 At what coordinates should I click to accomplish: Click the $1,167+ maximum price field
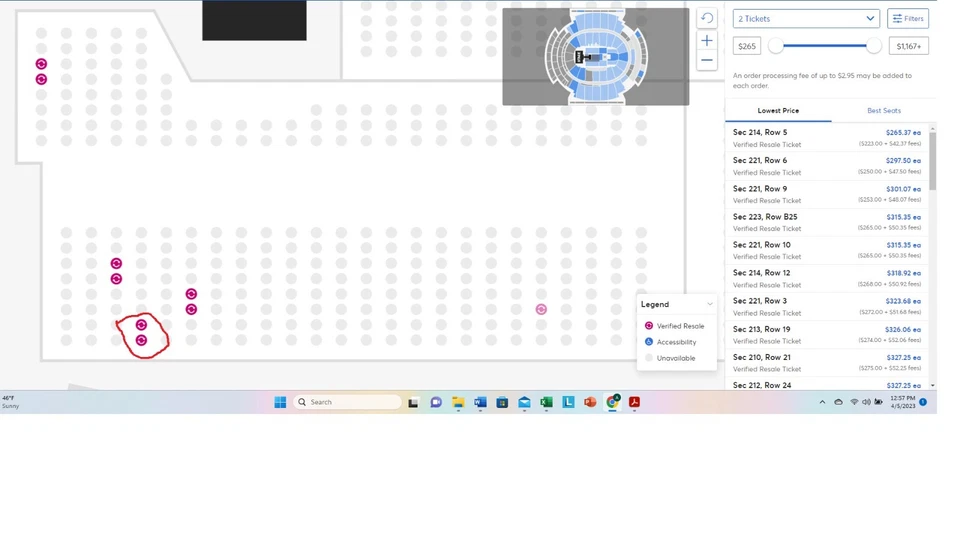[909, 46]
